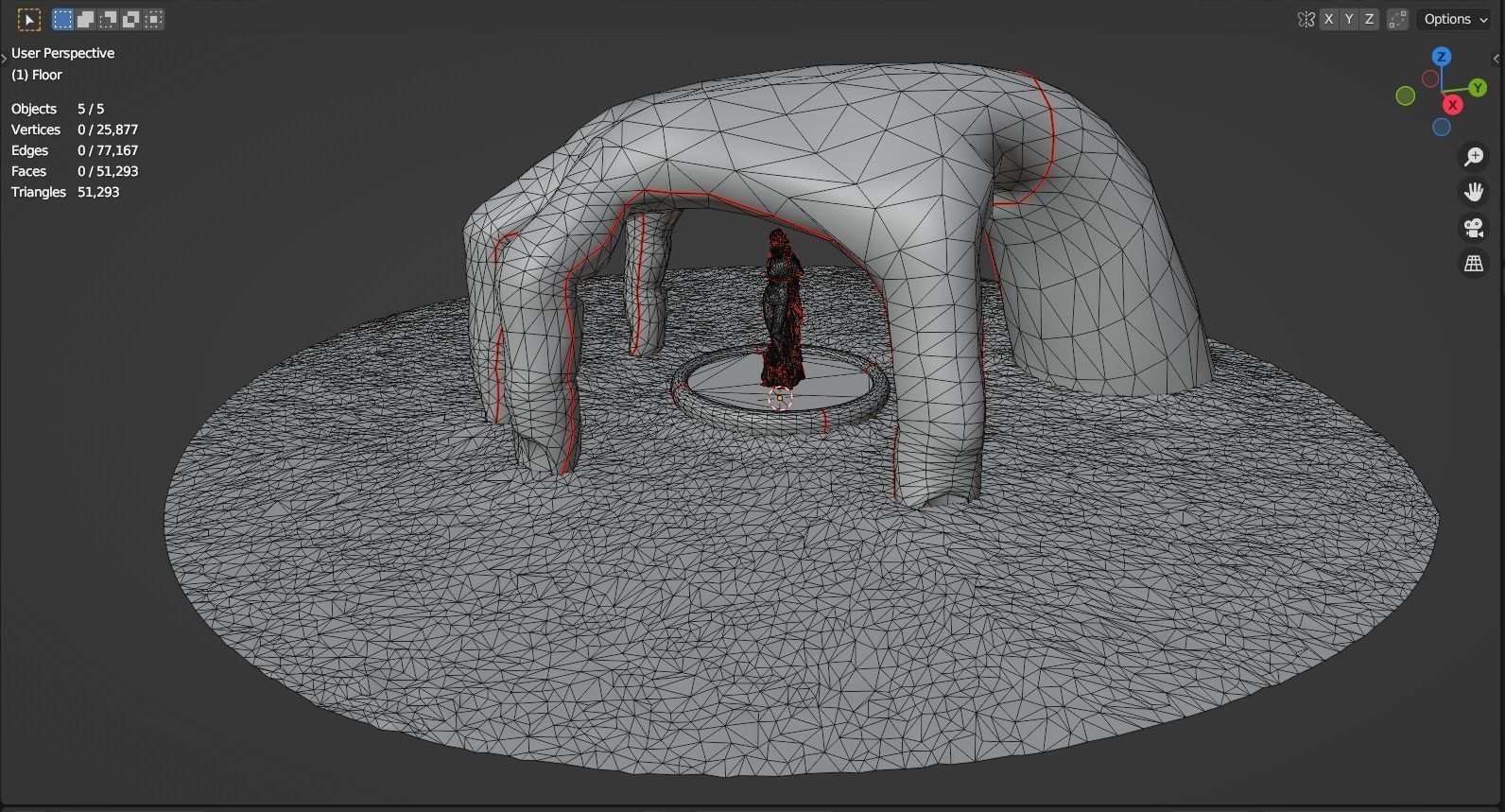This screenshot has height=812, width=1505.
Task: Set selection mode to New selection
Action: pyautogui.click(x=63, y=19)
